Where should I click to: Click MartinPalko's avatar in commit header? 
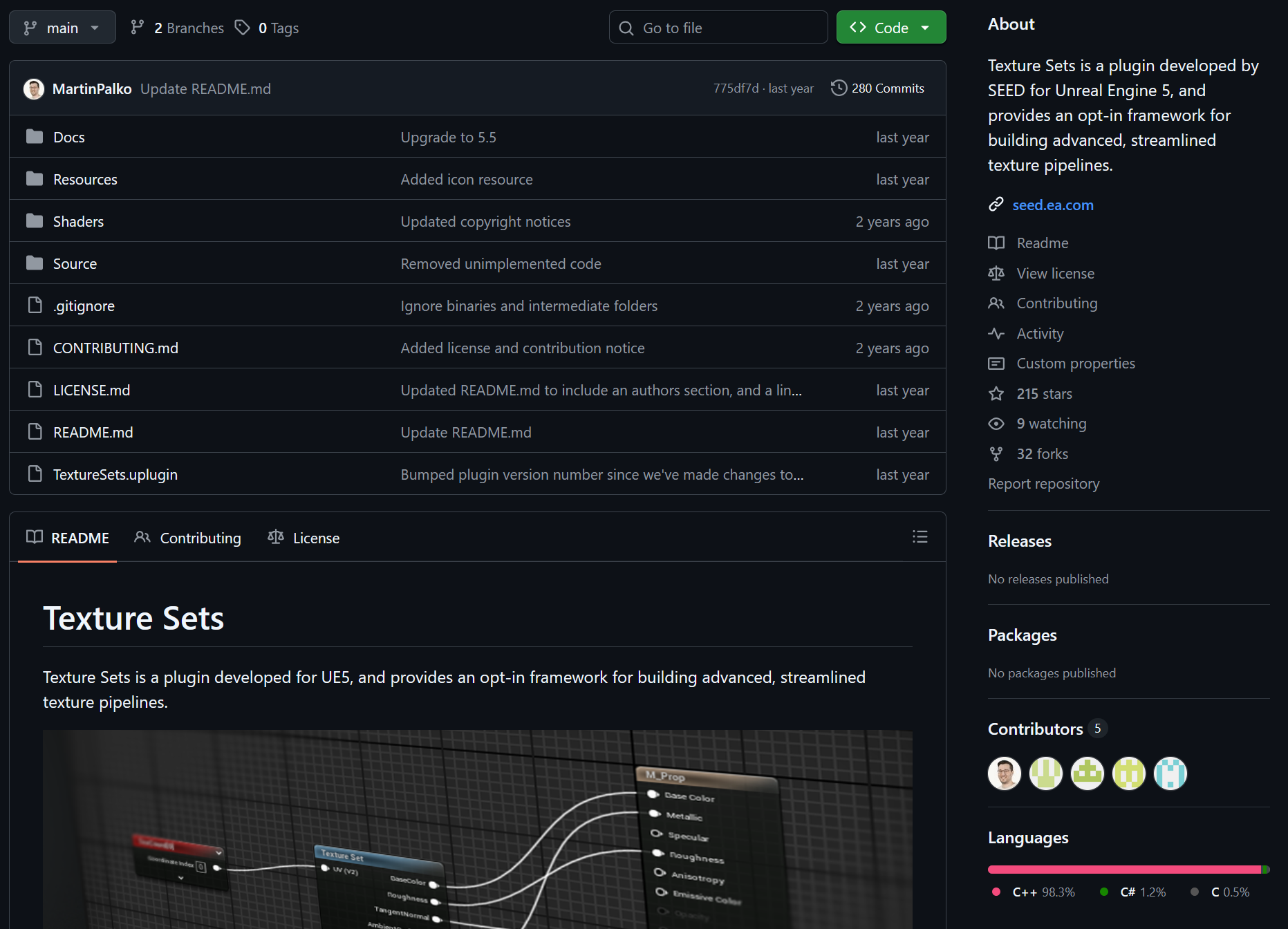(34, 89)
